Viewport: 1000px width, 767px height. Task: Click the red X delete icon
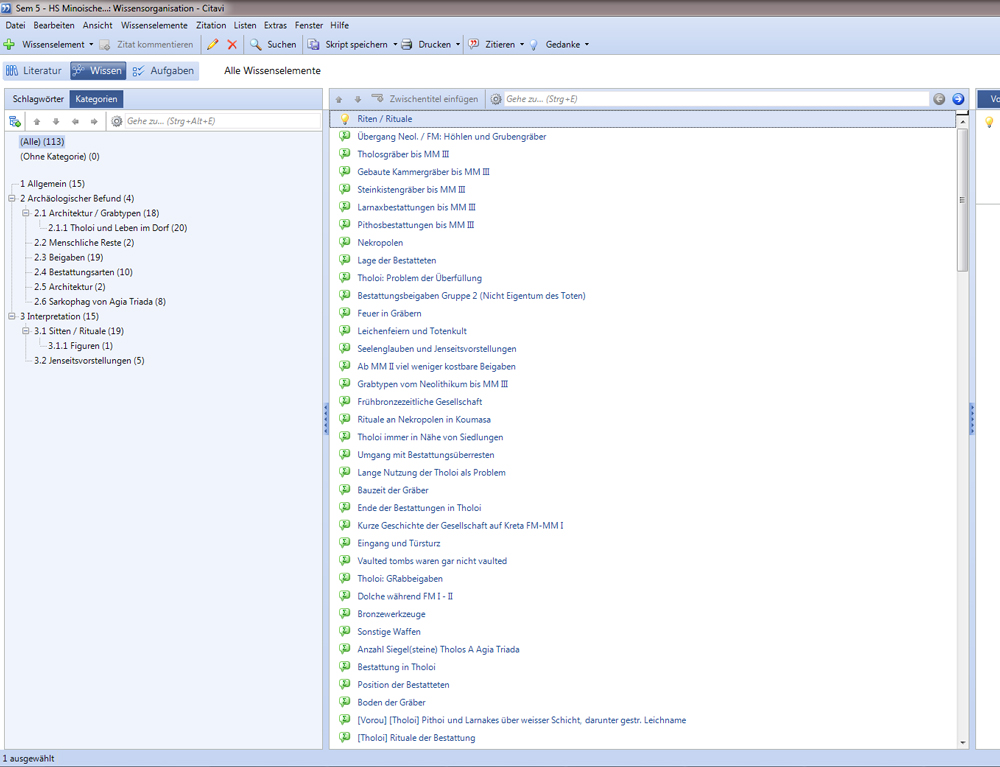tap(232, 45)
